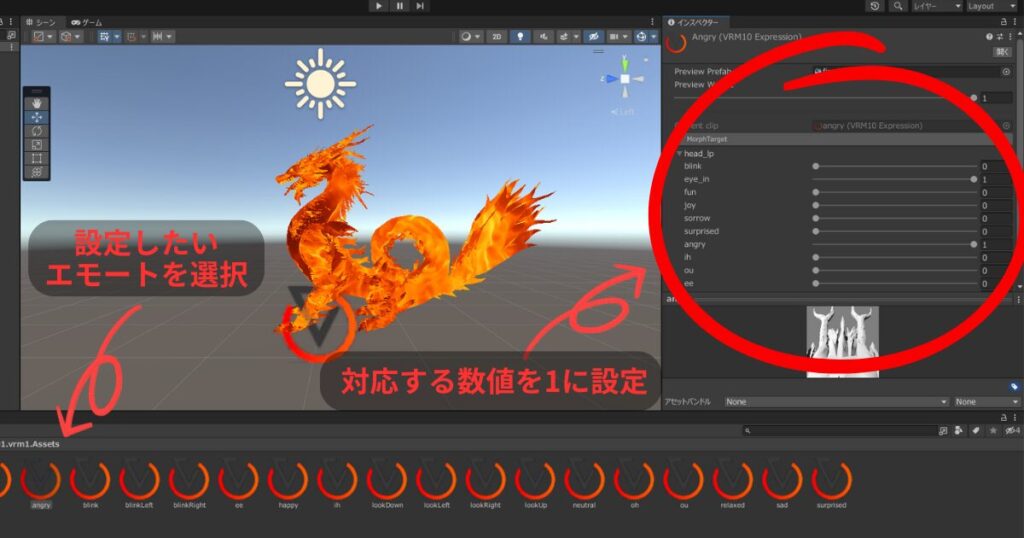This screenshot has height=538, width=1024.
Task: Open the AssetBundle None dropdown
Action: coord(835,402)
